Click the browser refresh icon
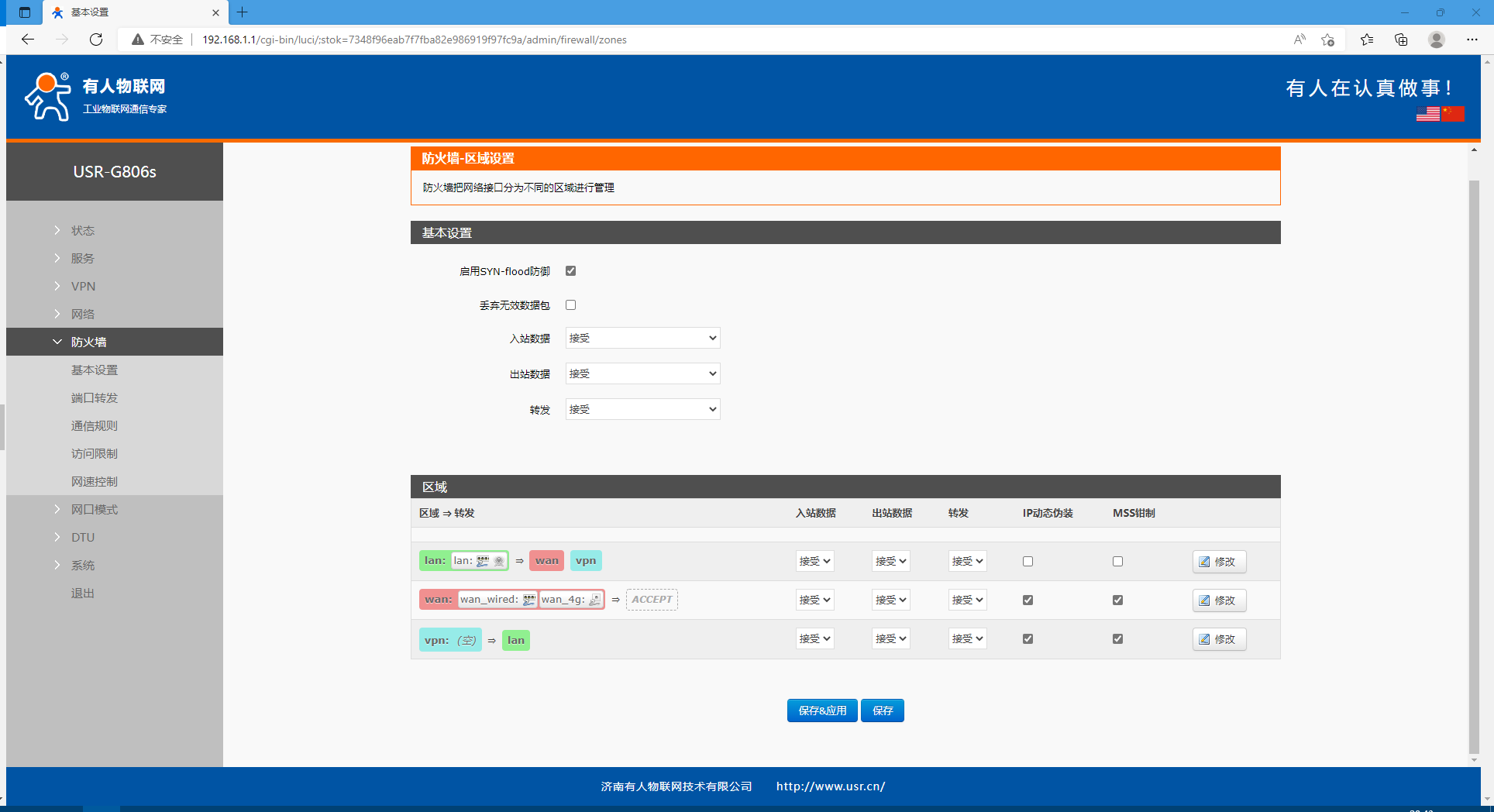 [96, 40]
